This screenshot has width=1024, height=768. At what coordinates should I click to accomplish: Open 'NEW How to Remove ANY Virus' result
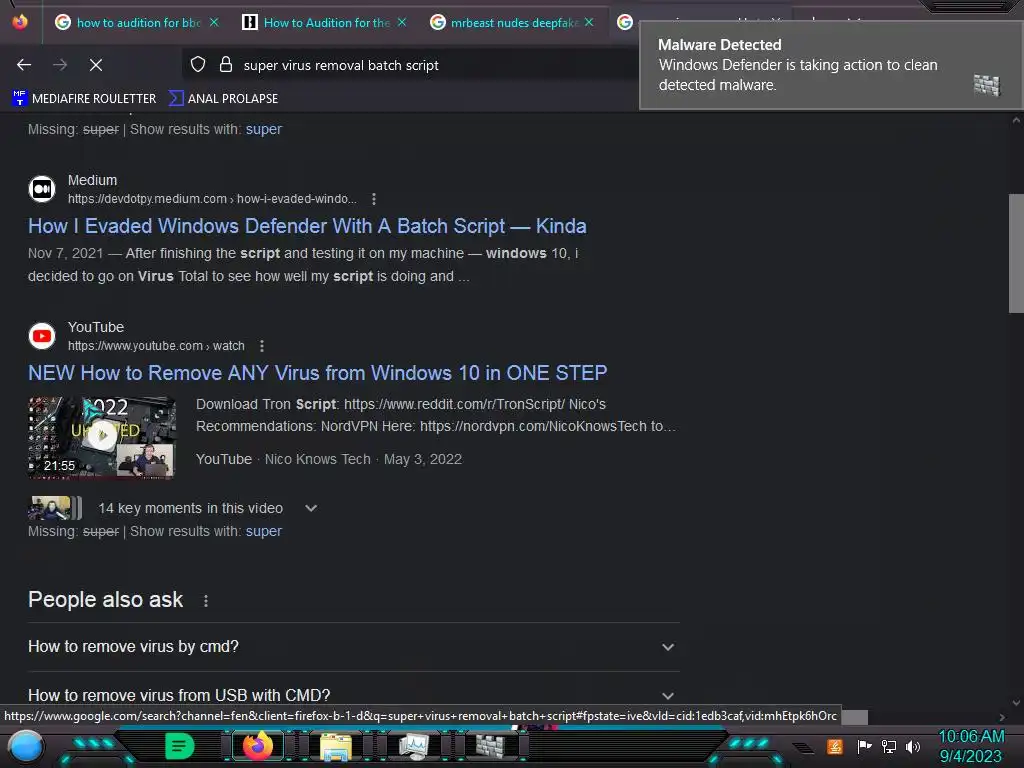(317, 373)
